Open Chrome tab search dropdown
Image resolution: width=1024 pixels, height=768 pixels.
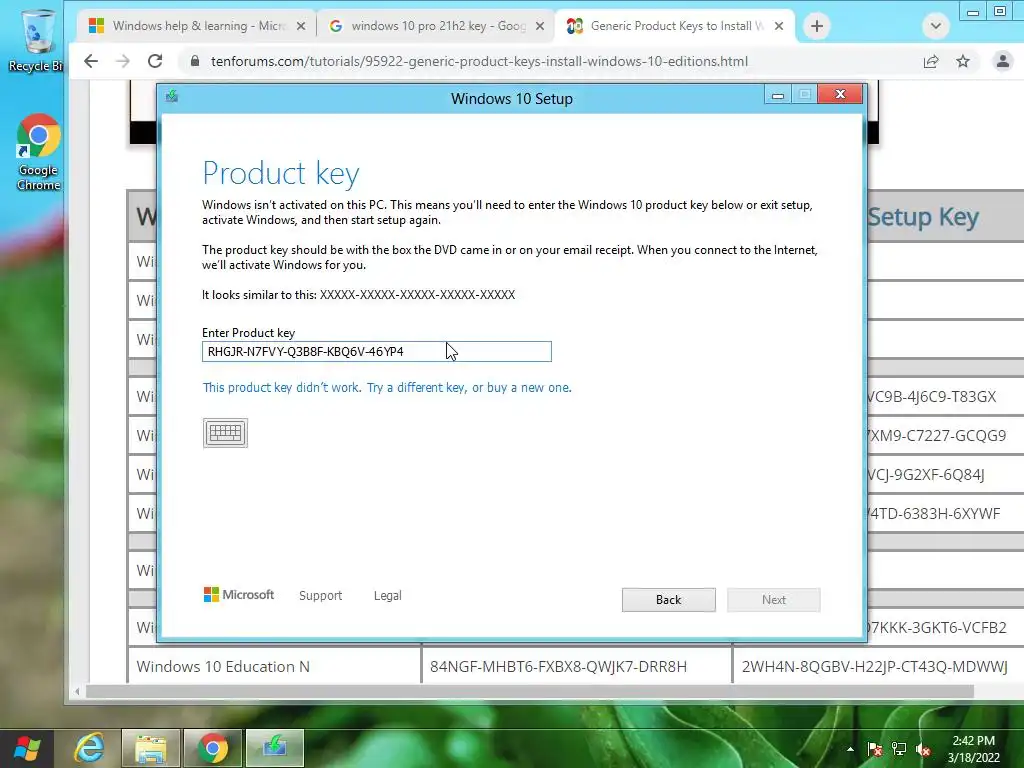[x=935, y=26]
